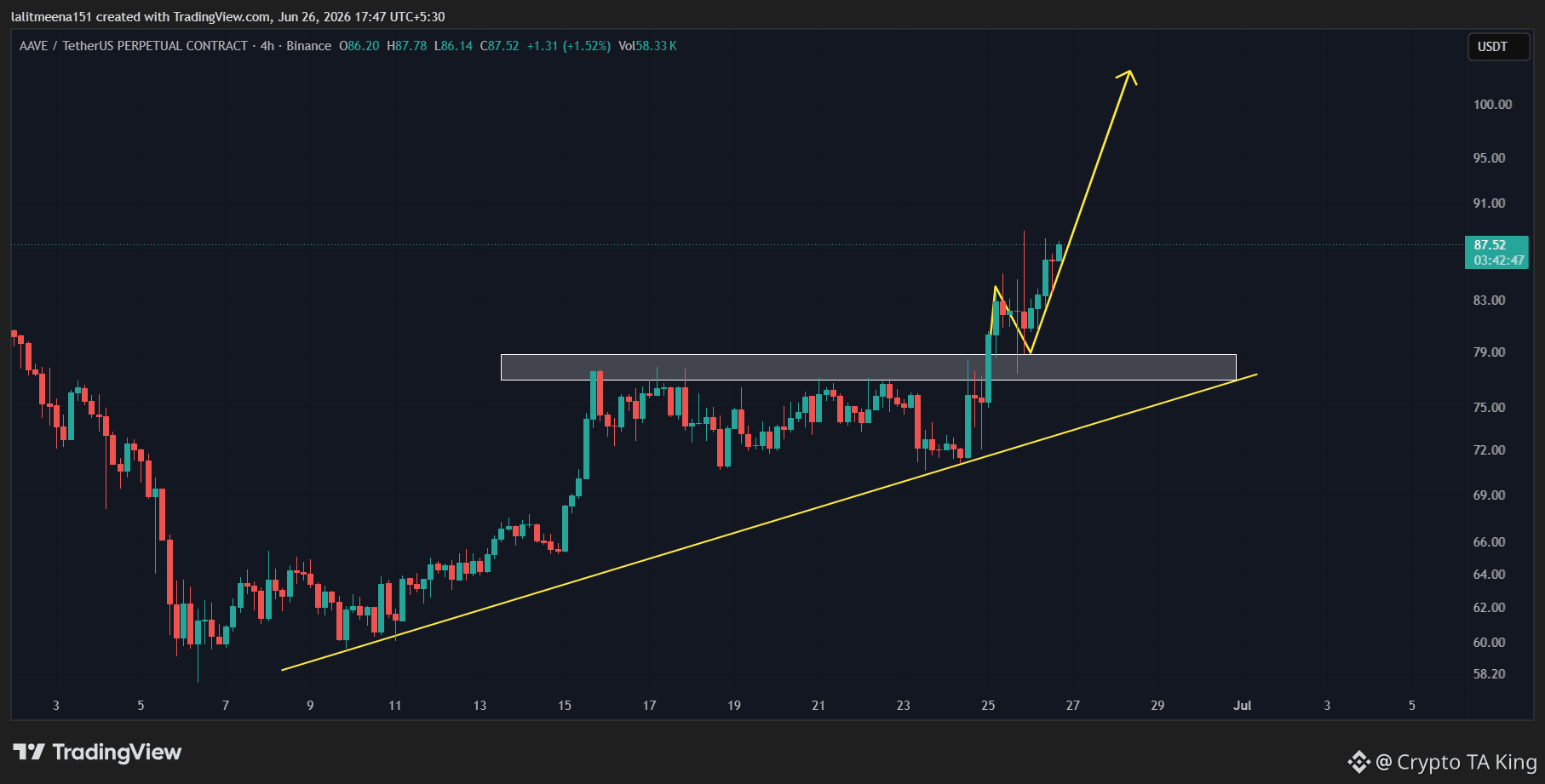This screenshot has width=1545, height=784.
Task: Click the 60.00 price axis label
Action: click(1490, 643)
